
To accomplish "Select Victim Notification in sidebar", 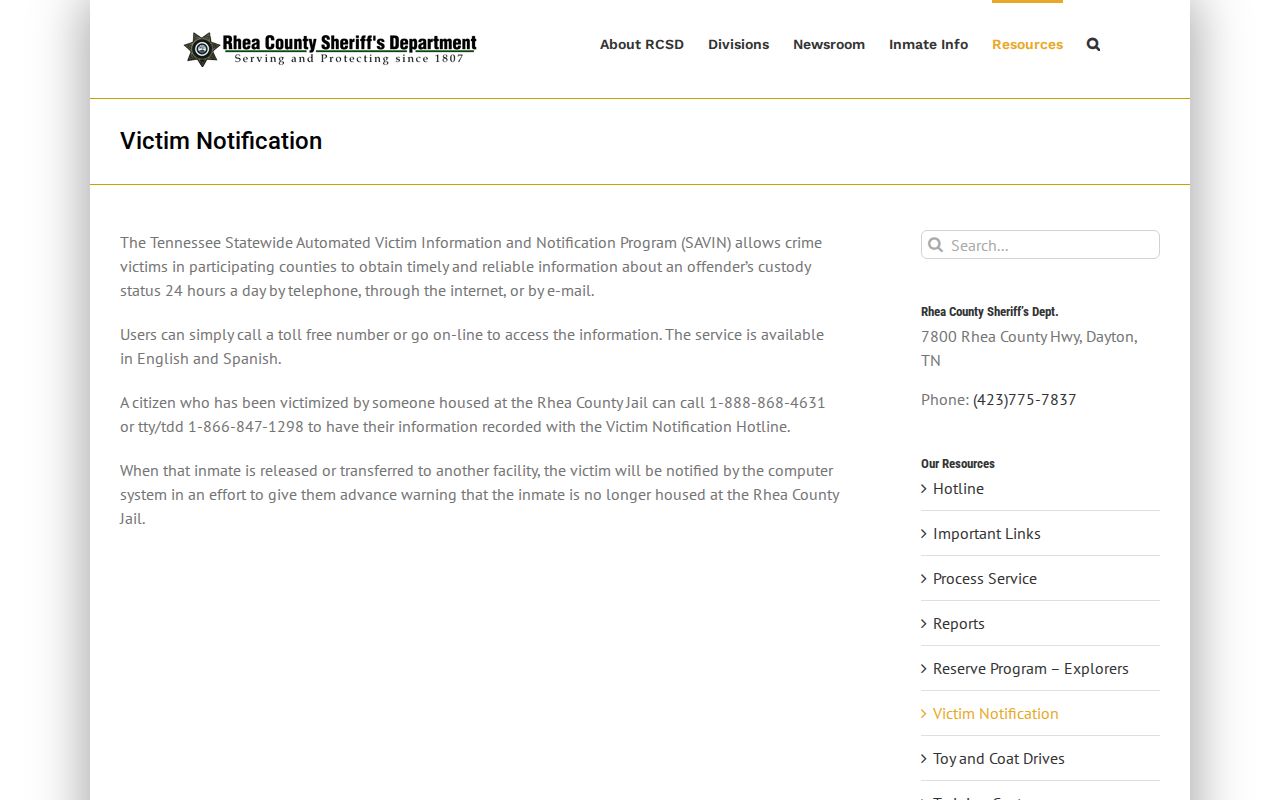I will click(995, 713).
